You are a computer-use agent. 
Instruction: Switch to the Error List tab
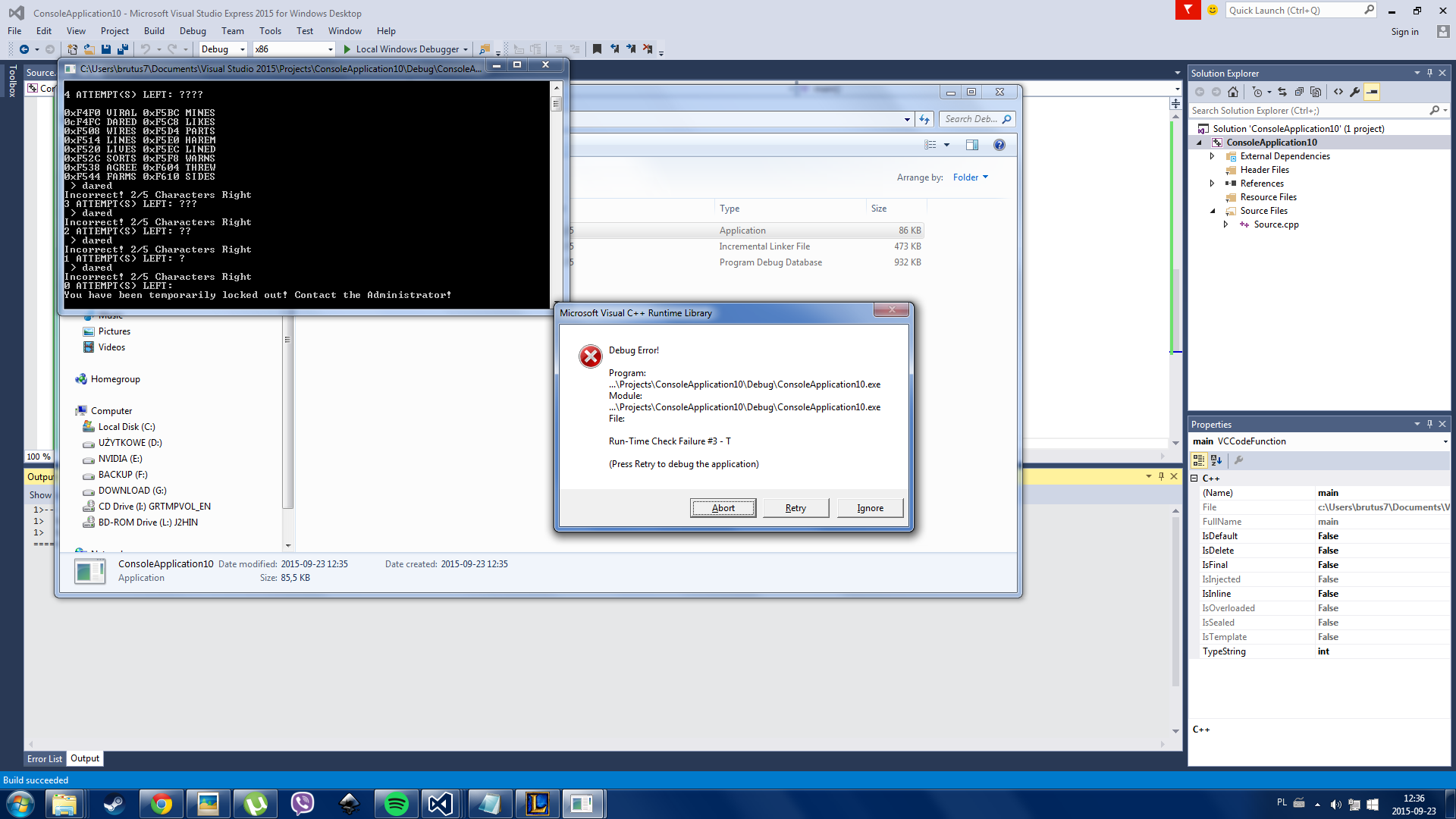45,758
